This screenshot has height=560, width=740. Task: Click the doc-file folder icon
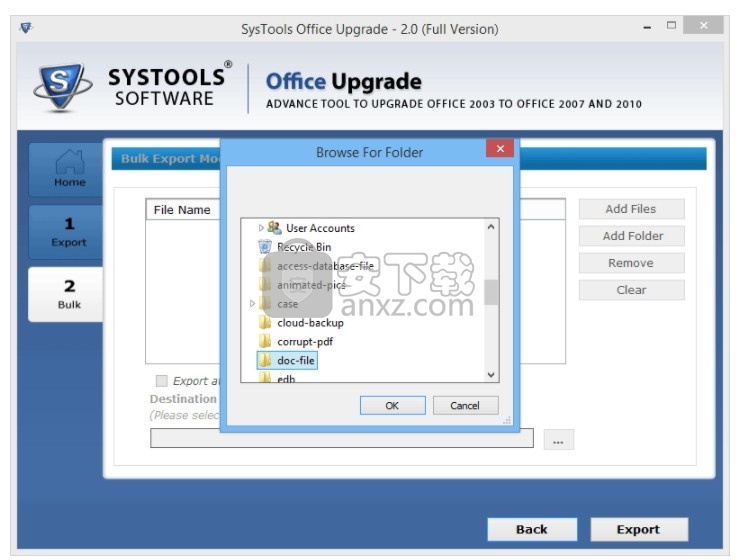point(265,360)
